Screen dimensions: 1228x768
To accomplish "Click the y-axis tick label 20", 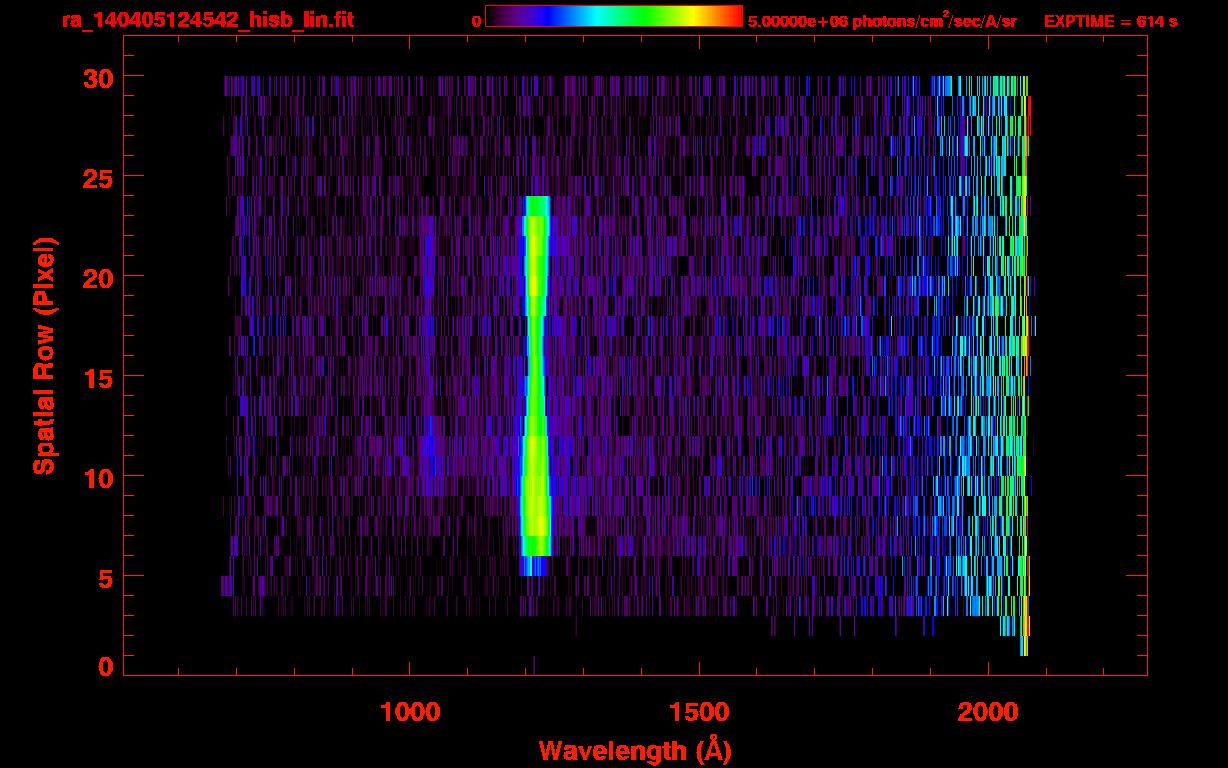I will pyautogui.click(x=96, y=276).
